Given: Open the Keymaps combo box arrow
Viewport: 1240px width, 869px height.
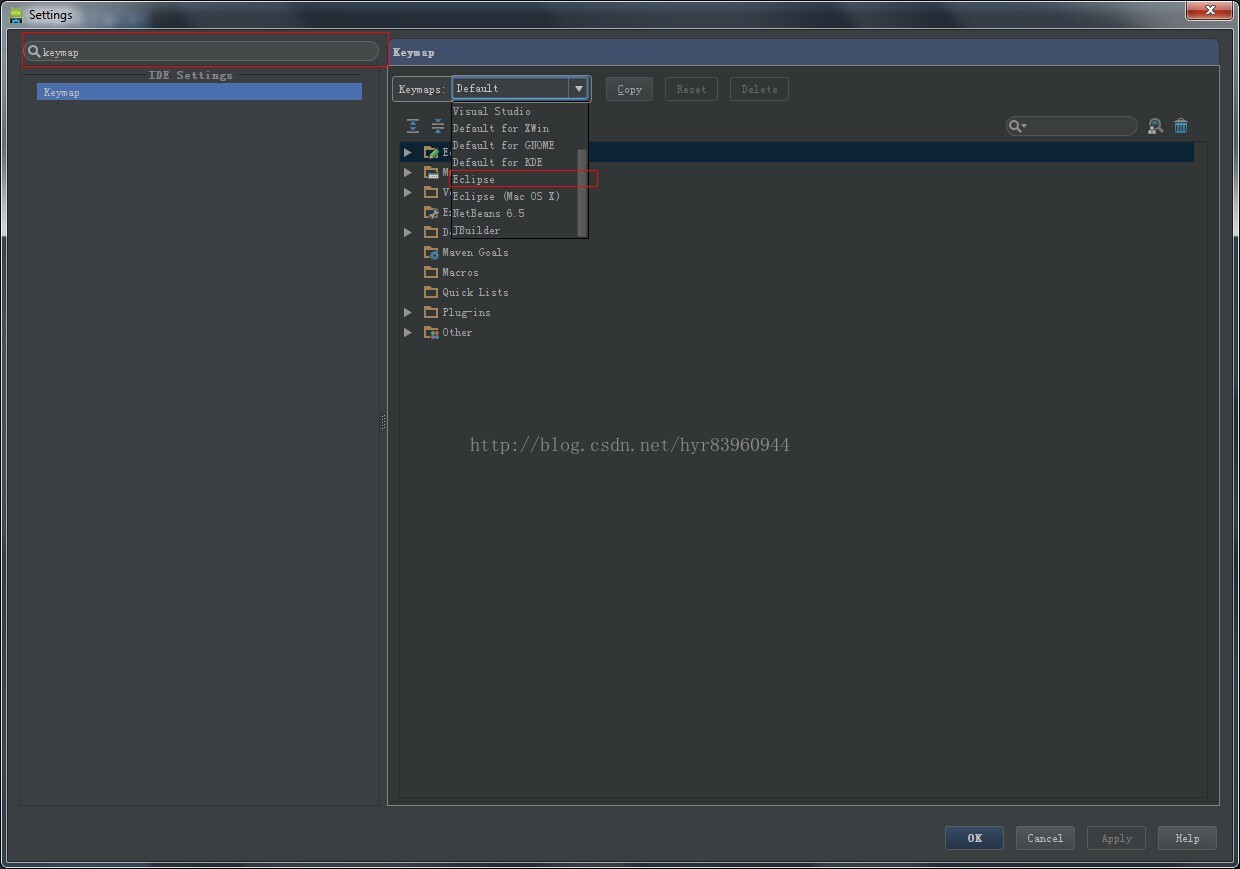Looking at the screenshot, I should pyautogui.click(x=579, y=88).
